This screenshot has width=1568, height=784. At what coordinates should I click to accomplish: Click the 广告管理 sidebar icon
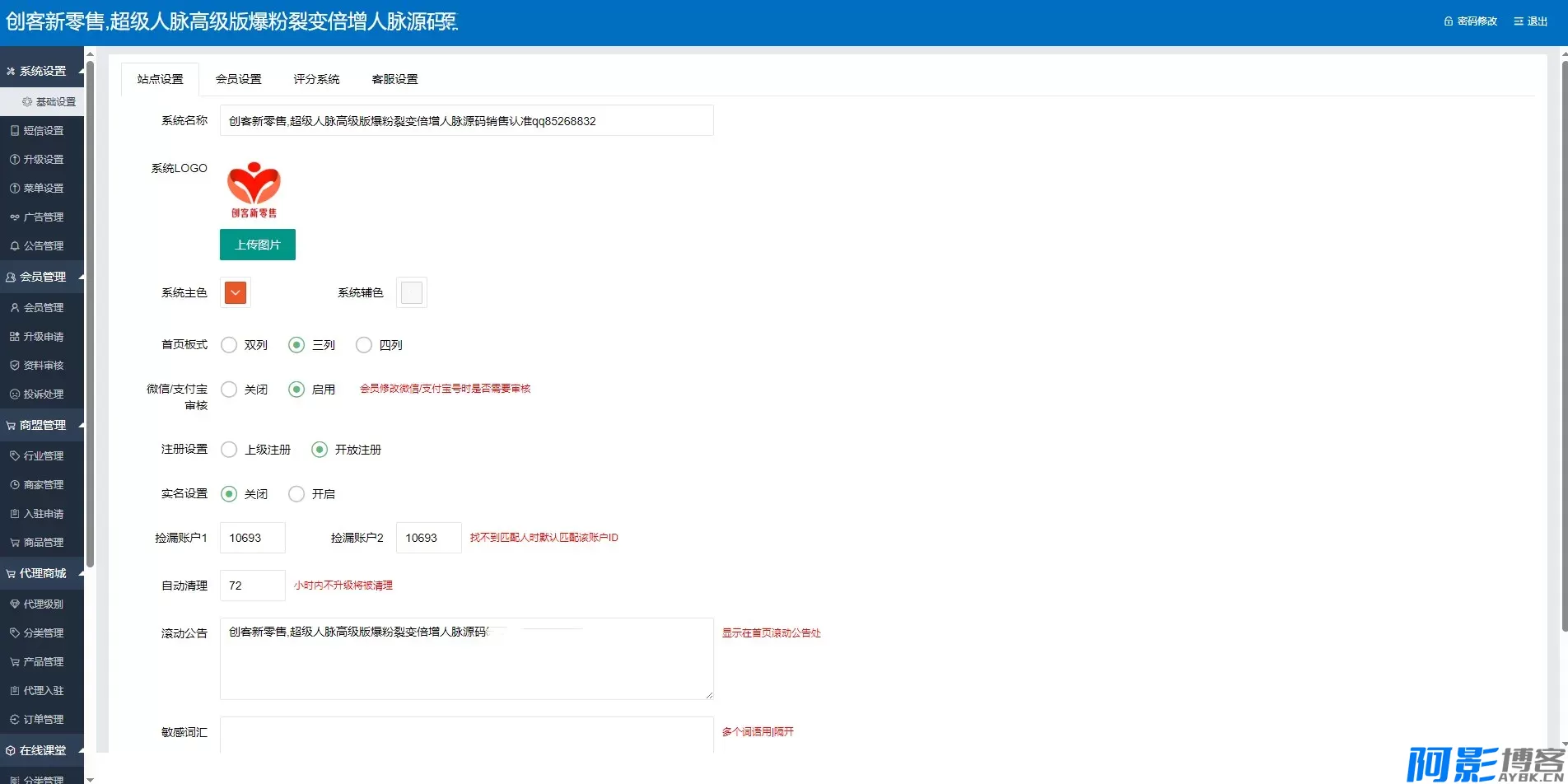15,217
